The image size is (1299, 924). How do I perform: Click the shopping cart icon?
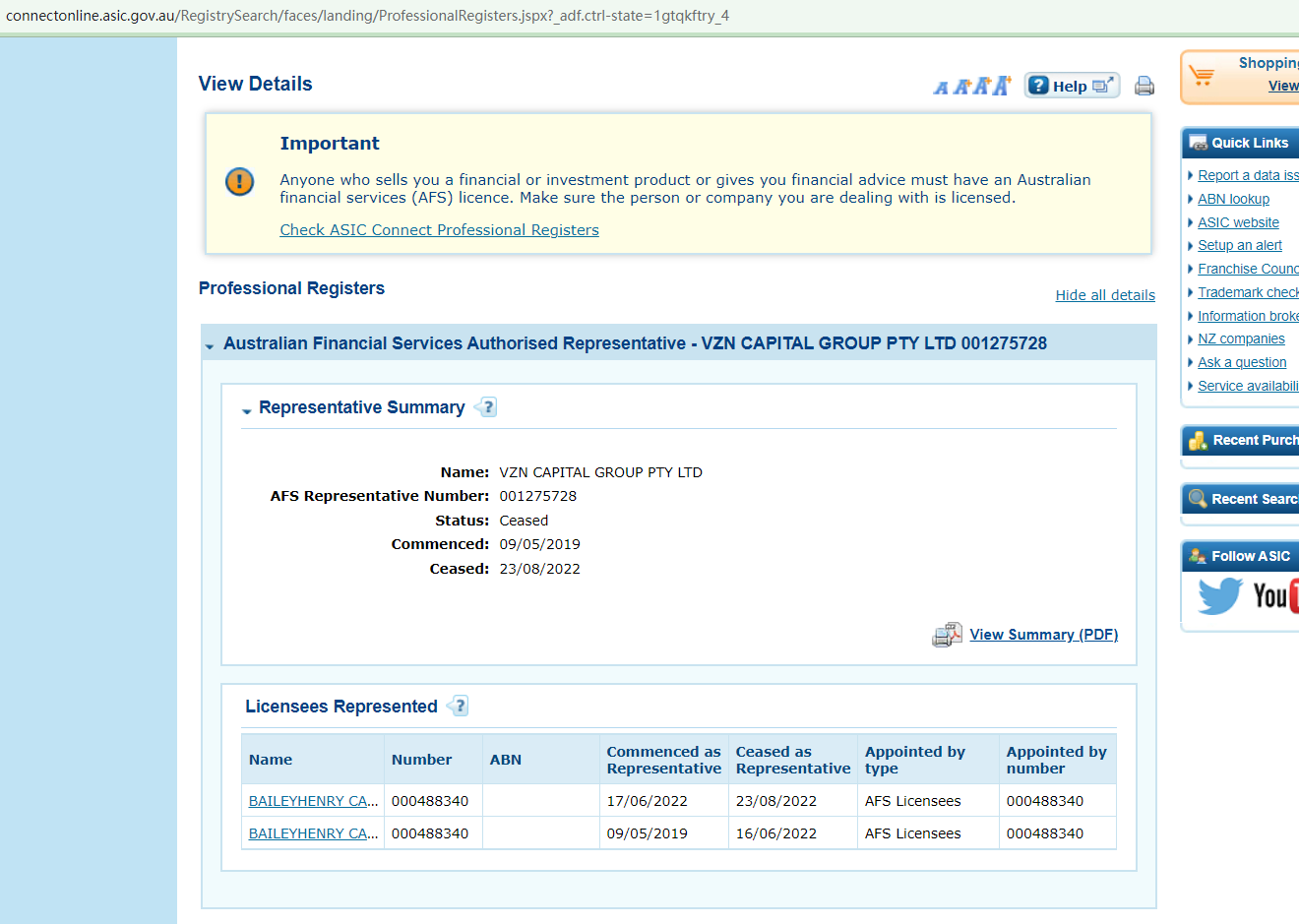click(1202, 76)
